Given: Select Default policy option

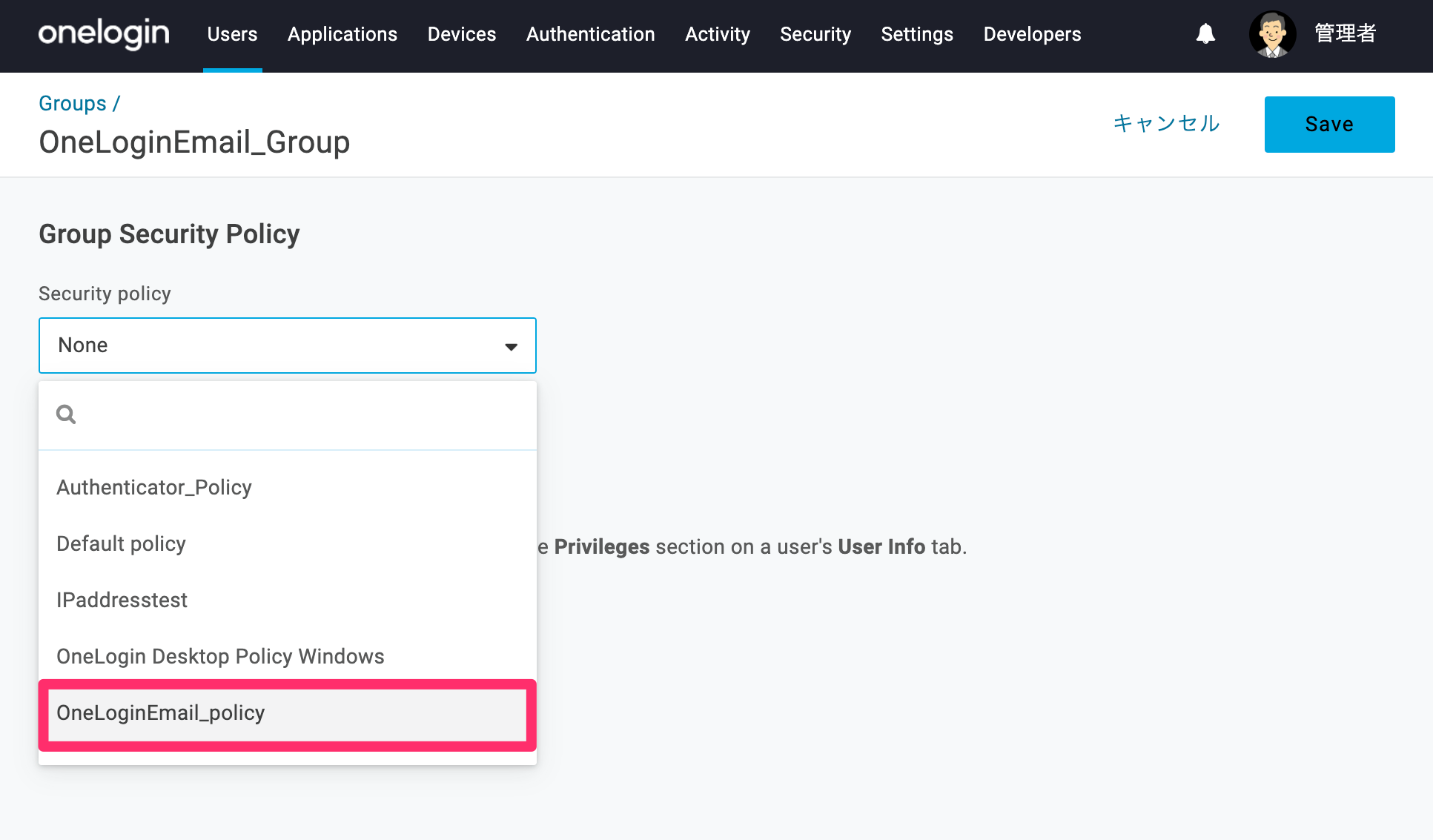Looking at the screenshot, I should [288, 543].
